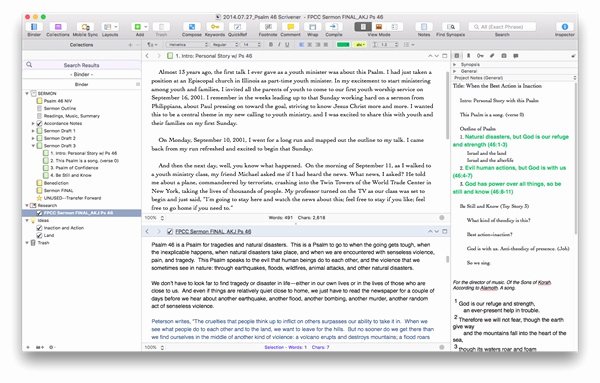The image size is (600, 383).
Task: Select Psalm 46 NIV in binder
Action: (x=57, y=101)
